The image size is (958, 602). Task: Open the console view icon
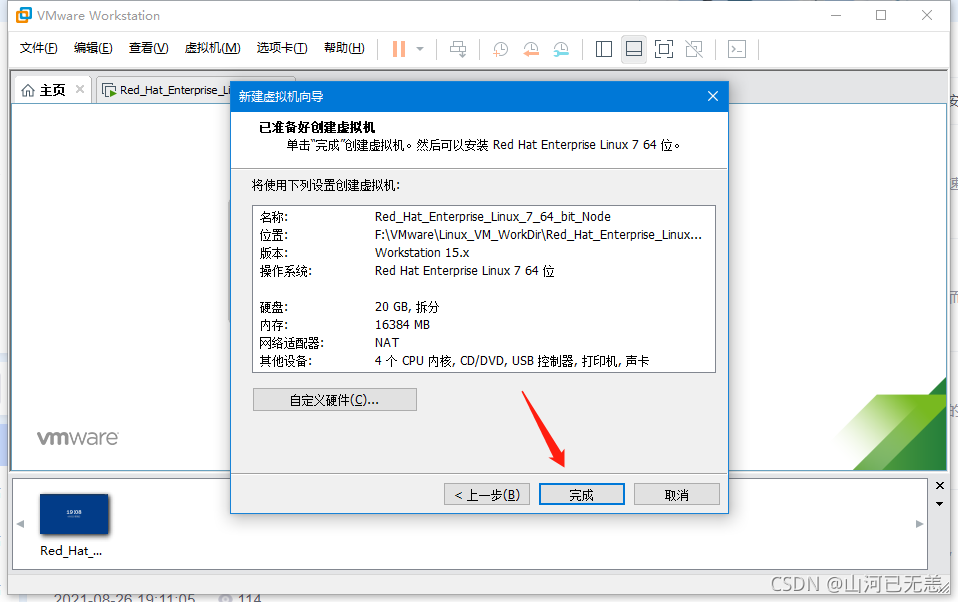(737, 49)
